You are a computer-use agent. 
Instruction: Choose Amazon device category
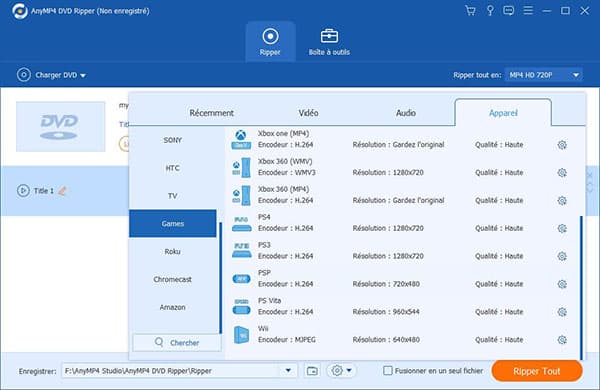[173, 307]
